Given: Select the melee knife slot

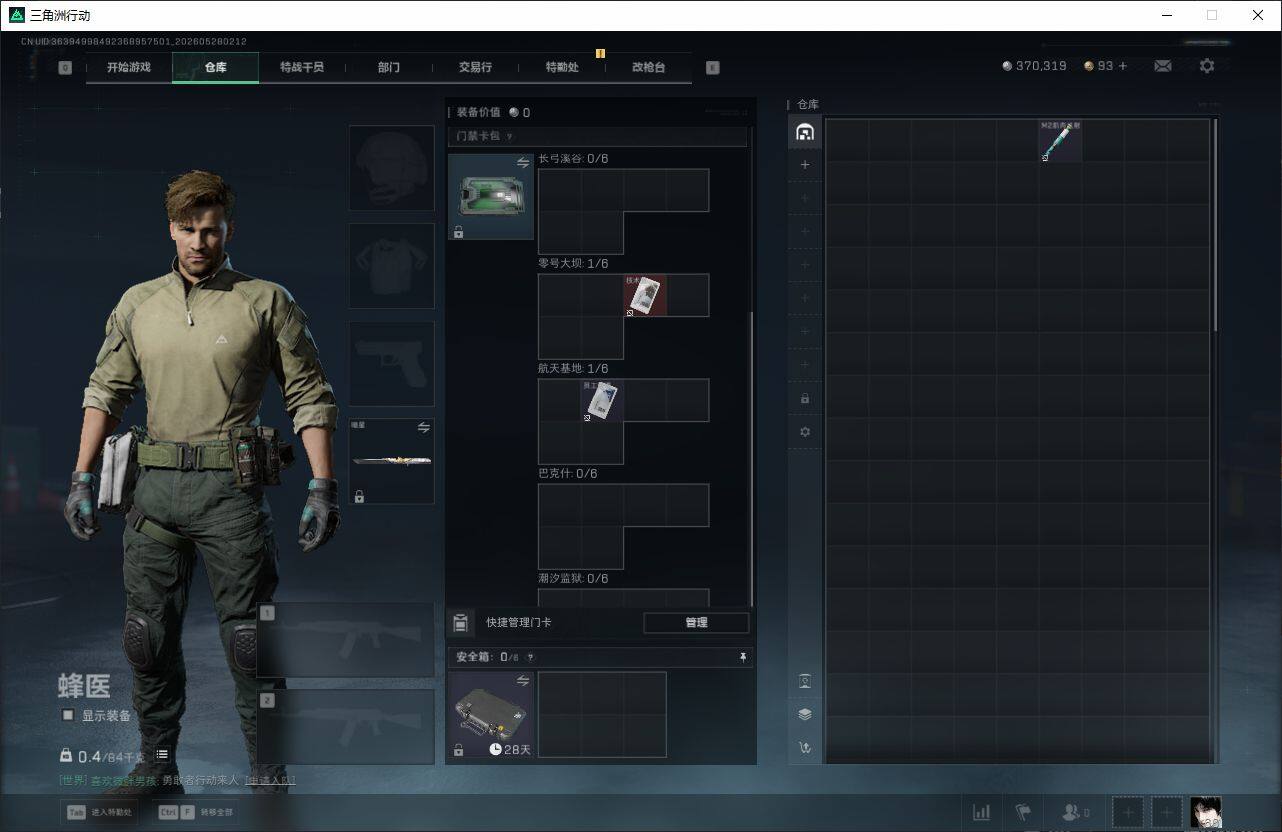Looking at the screenshot, I should (391, 461).
